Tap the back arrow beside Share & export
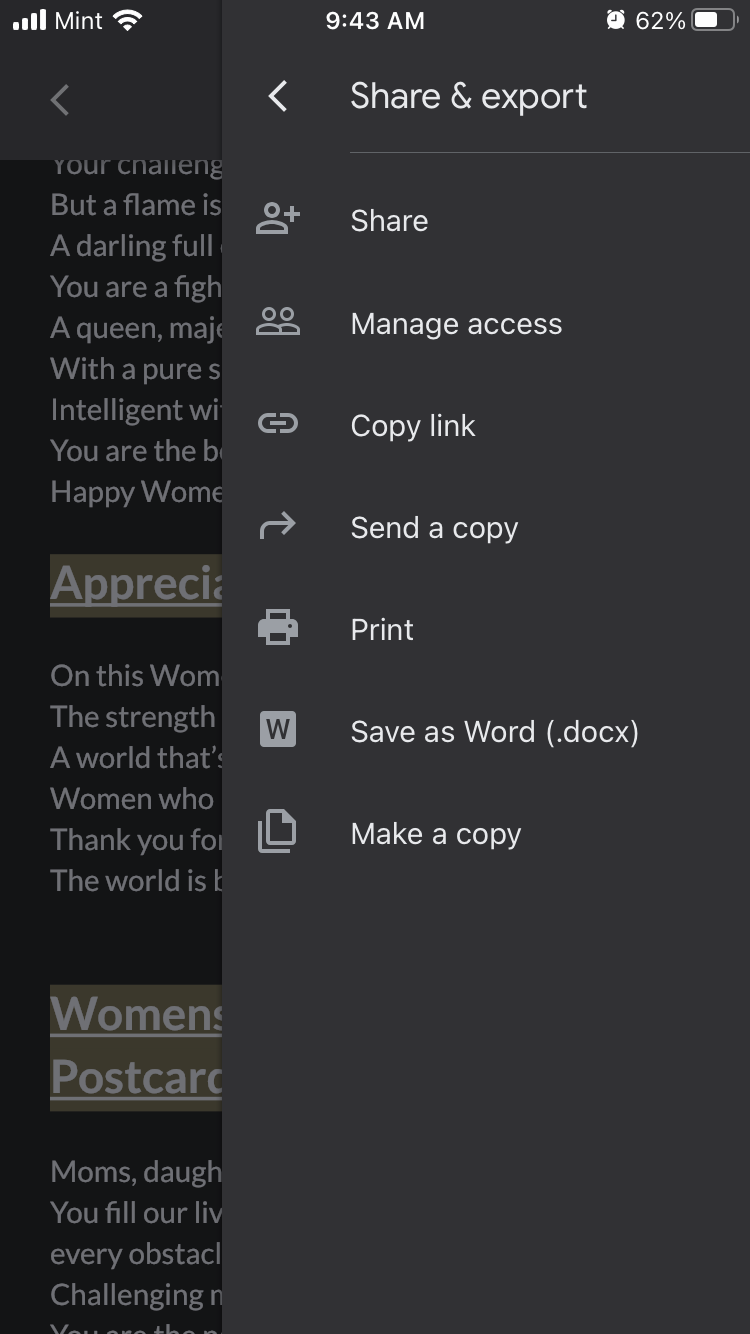 coord(278,97)
